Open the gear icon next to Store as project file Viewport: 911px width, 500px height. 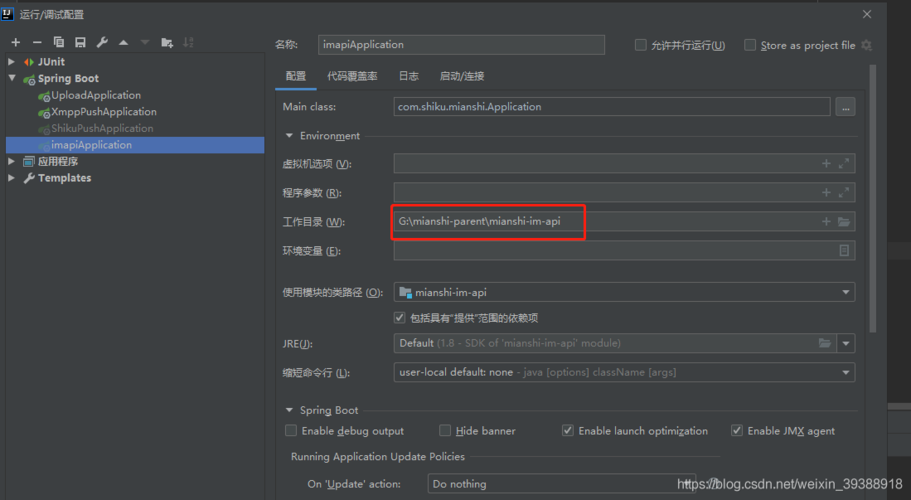click(866, 45)
